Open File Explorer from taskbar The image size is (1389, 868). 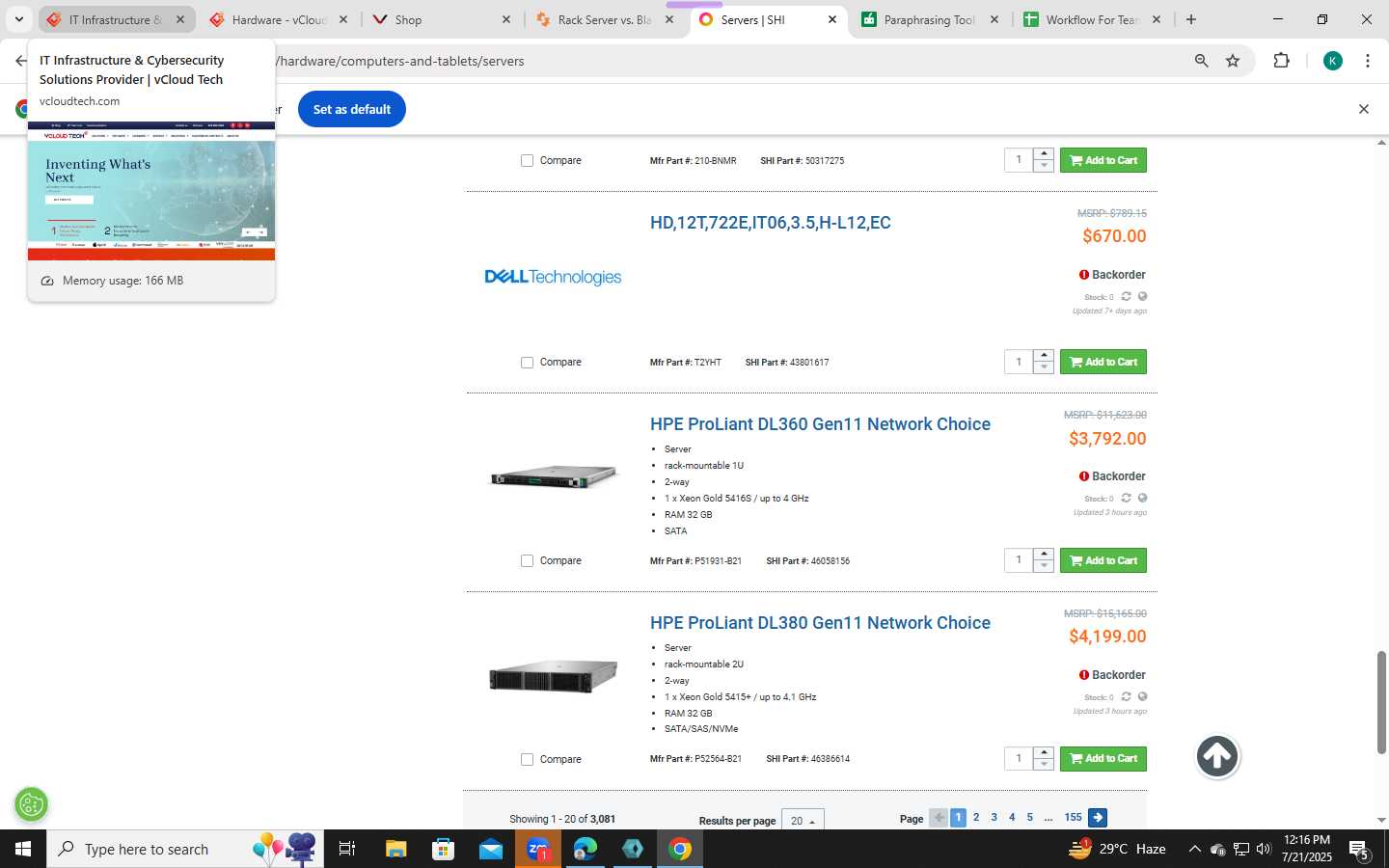[x=395, y=849]
